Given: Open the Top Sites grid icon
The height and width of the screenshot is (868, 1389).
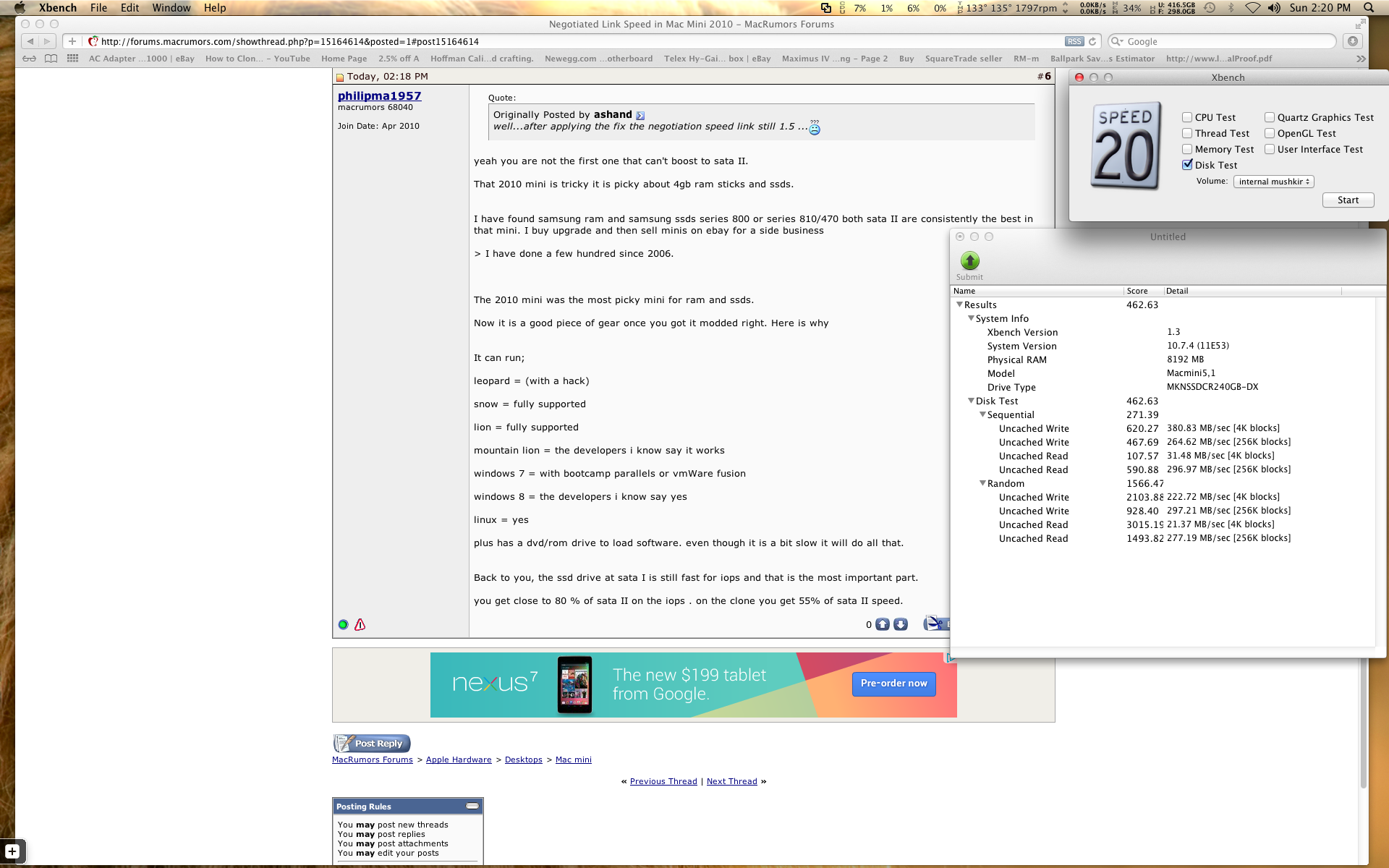Looking at the screenshot, I should coord(72,59).
